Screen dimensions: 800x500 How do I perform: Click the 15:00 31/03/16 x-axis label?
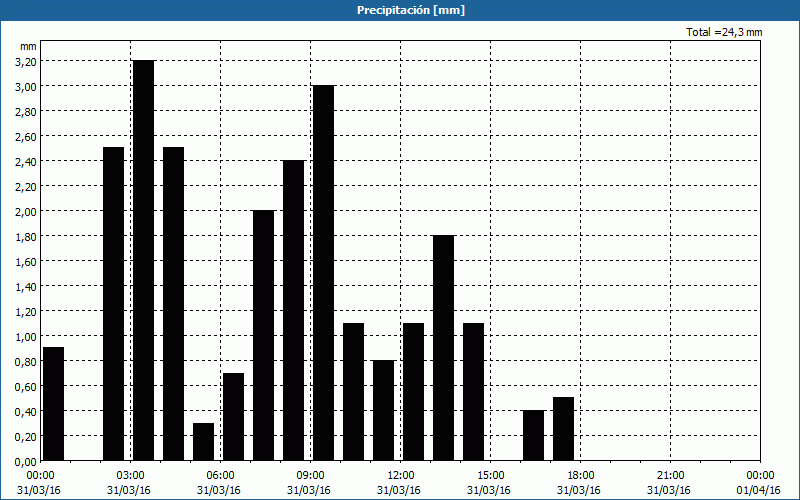tap(489, 483)
